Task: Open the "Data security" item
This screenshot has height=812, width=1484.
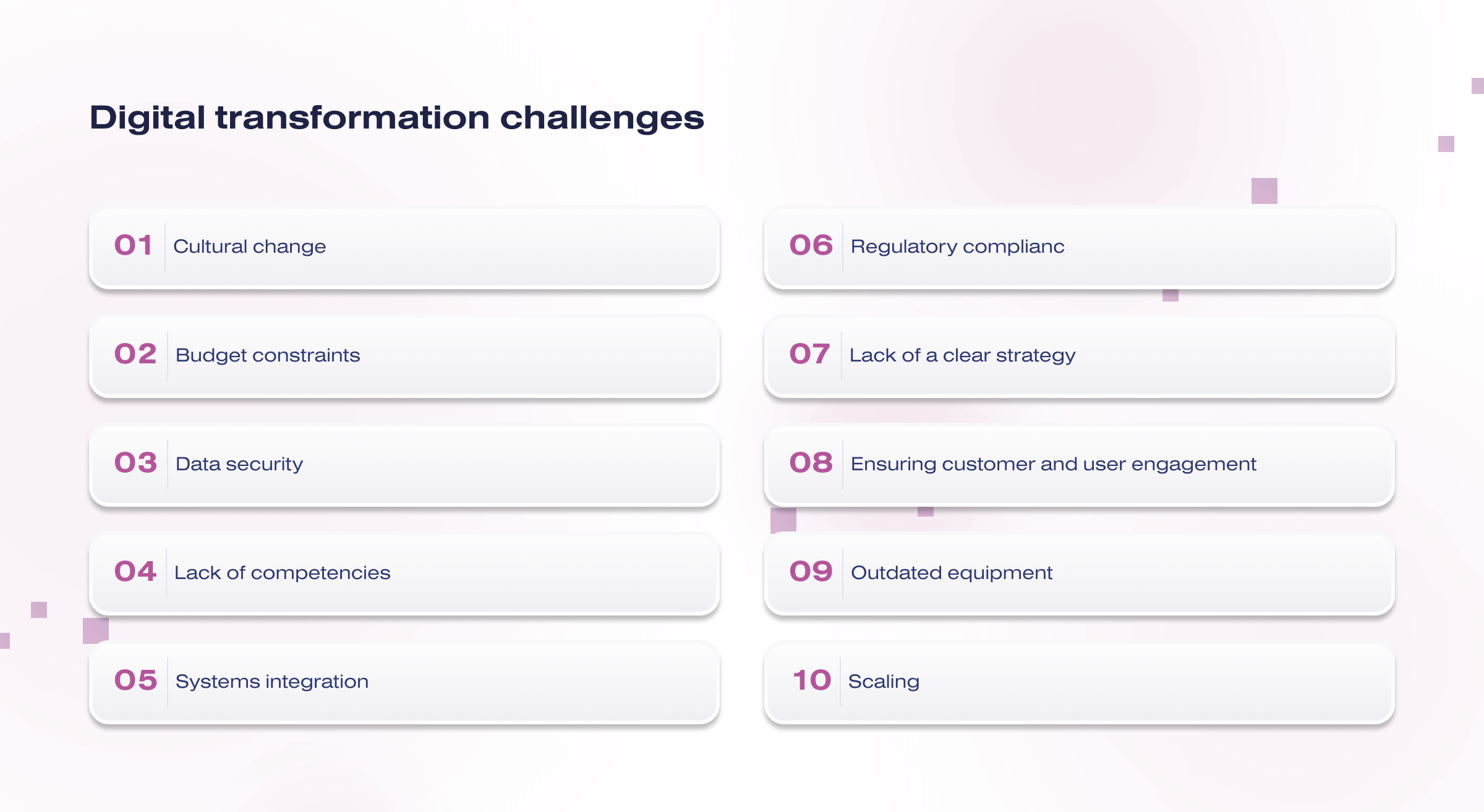Action: 239,464
